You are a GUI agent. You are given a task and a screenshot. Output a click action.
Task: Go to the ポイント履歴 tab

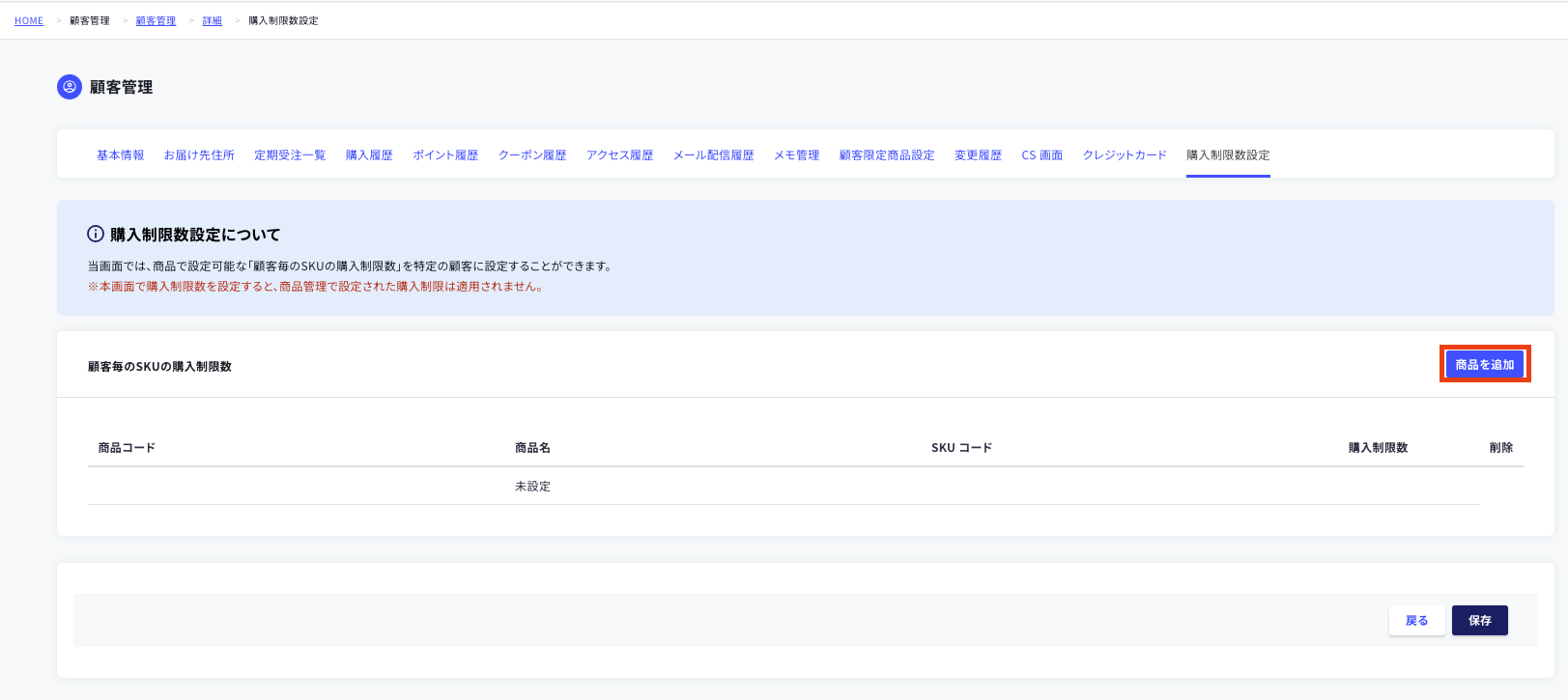pyautogui.click(x=445, y=155)
